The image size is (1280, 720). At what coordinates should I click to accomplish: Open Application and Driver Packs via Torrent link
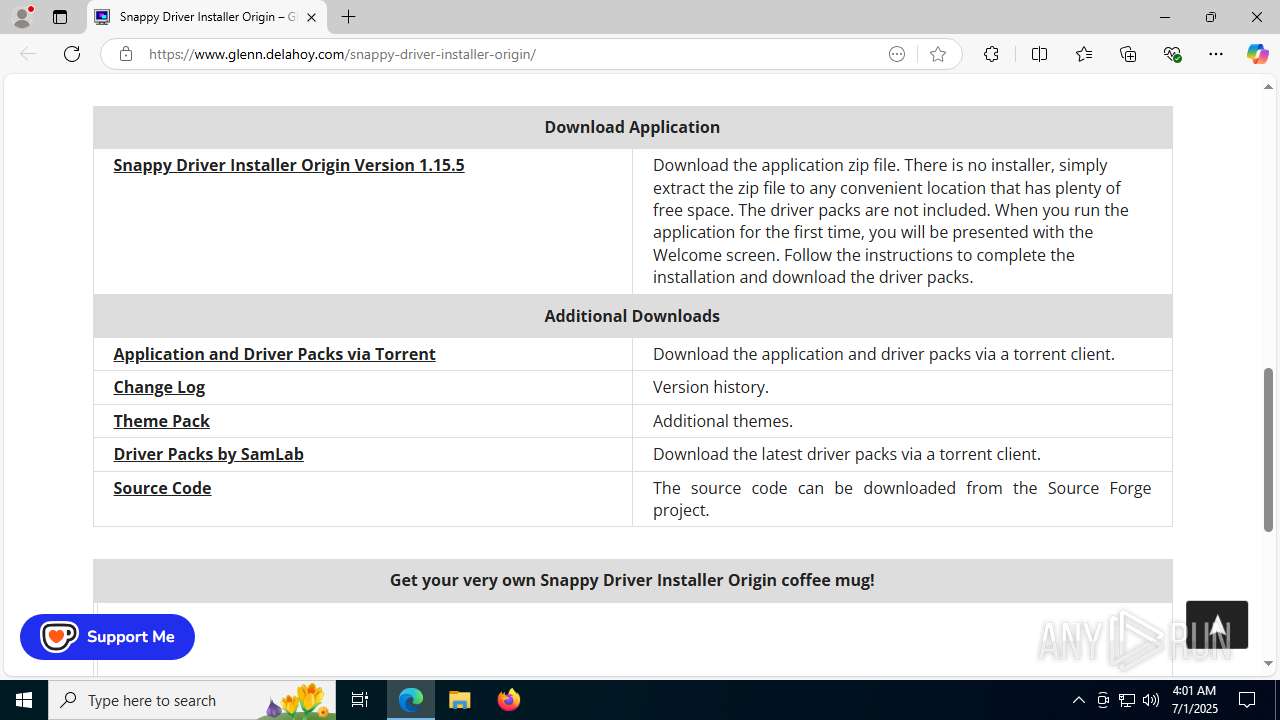[274, 354]
